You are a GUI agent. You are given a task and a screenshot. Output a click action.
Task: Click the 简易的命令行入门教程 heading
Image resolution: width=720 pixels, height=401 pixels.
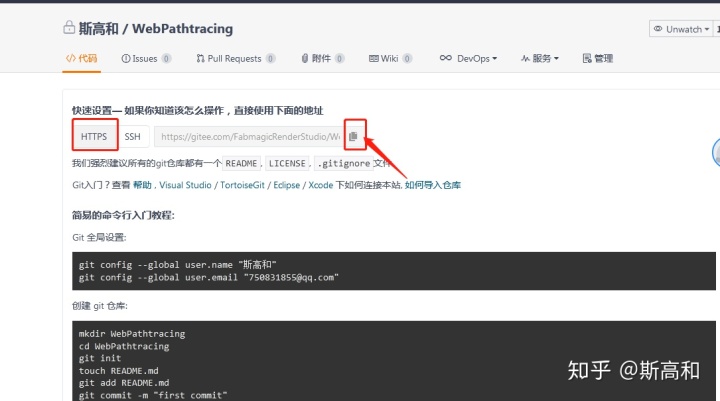coord(123,215)
